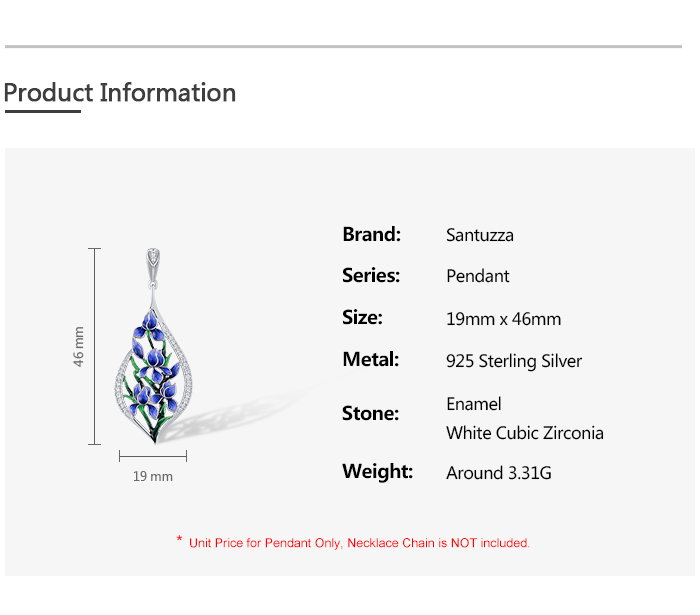
Task: Click the 925 Sterling Silver text
Action: click(513, 362)
